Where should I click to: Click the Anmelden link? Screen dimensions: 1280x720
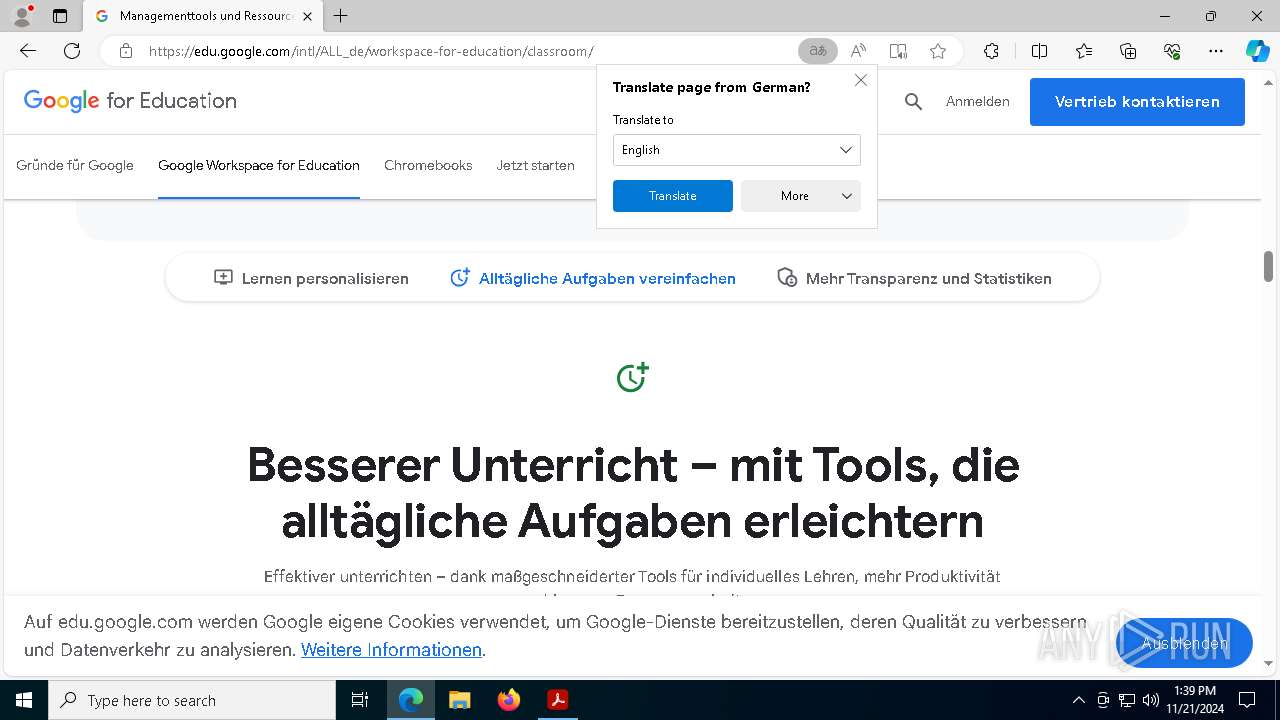(x=977, y=102)
